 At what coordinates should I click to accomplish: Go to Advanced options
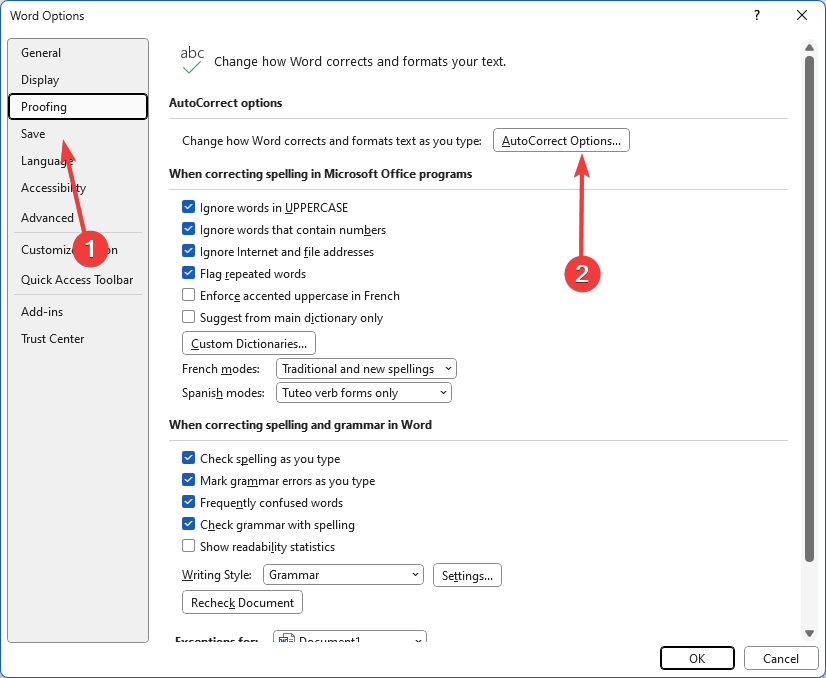[x=78, y=218]
